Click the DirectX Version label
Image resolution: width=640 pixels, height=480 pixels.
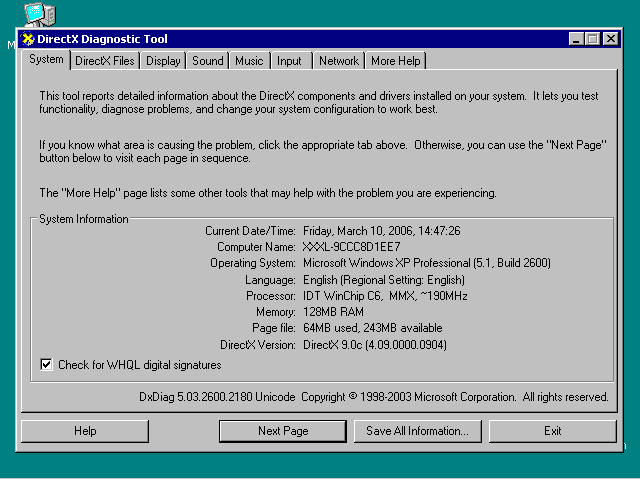click(x=258, y=345)
